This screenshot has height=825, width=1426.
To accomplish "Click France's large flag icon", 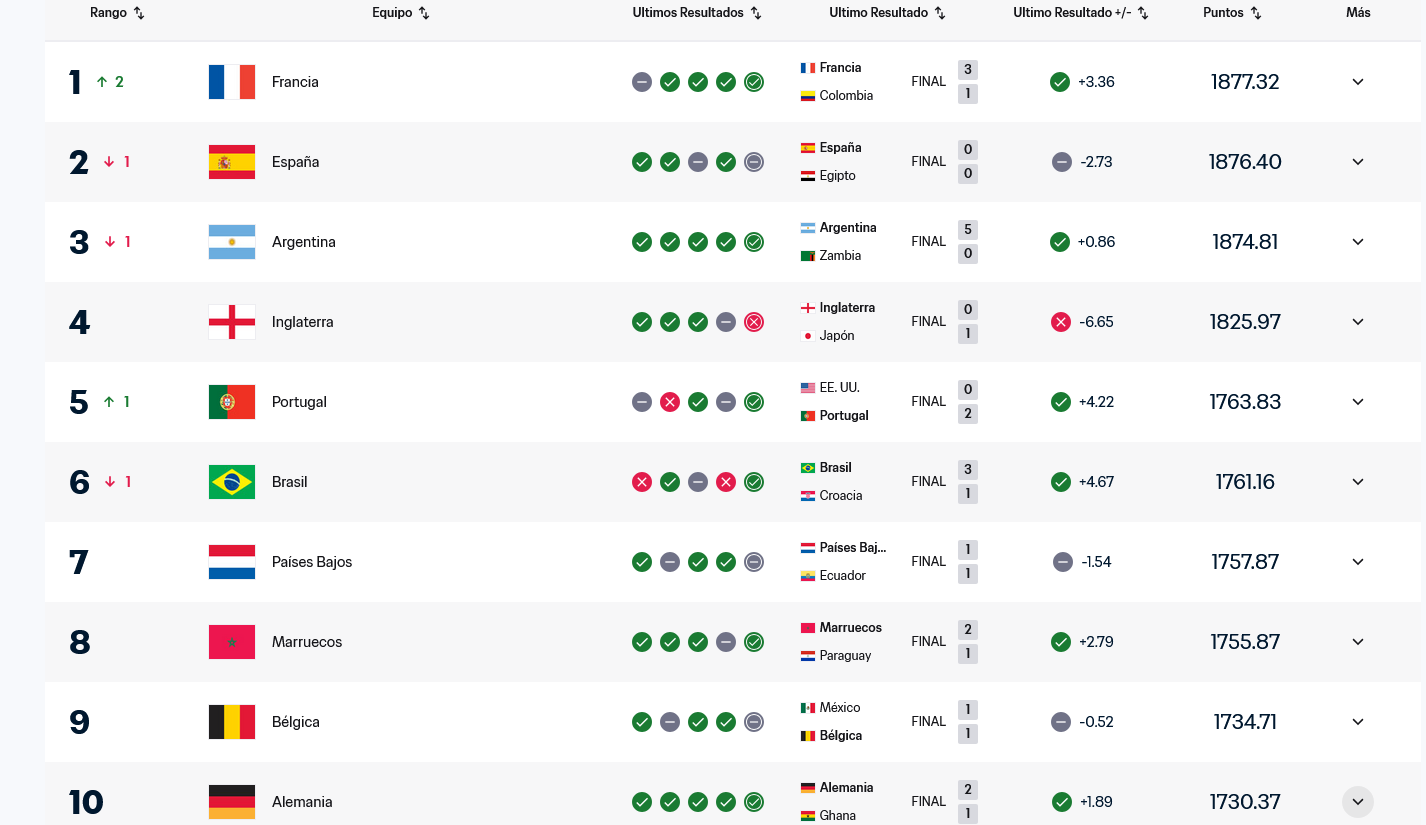I will click(x=232, y=82).
